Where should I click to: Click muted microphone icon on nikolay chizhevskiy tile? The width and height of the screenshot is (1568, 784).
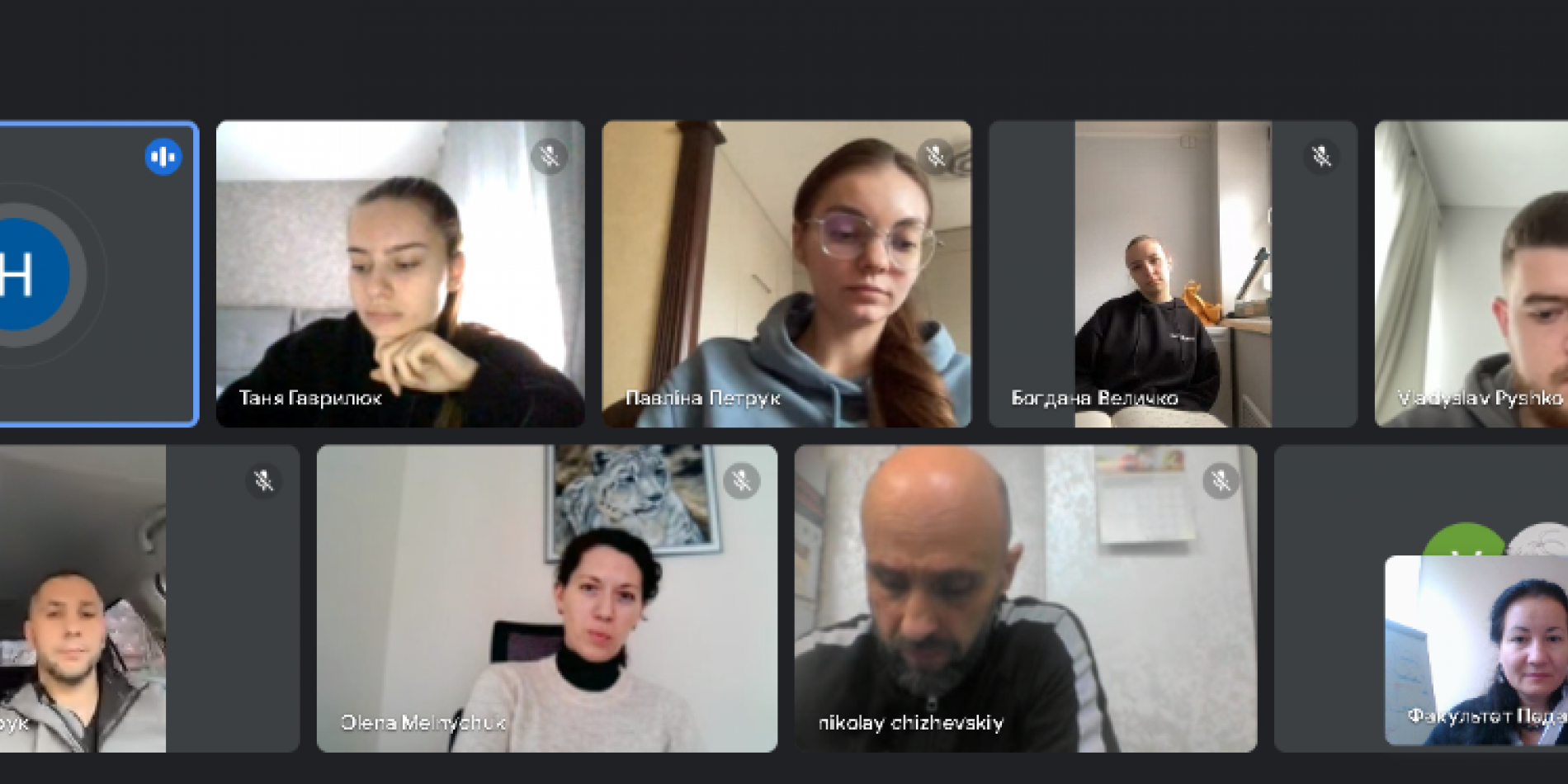[1221, 480]
